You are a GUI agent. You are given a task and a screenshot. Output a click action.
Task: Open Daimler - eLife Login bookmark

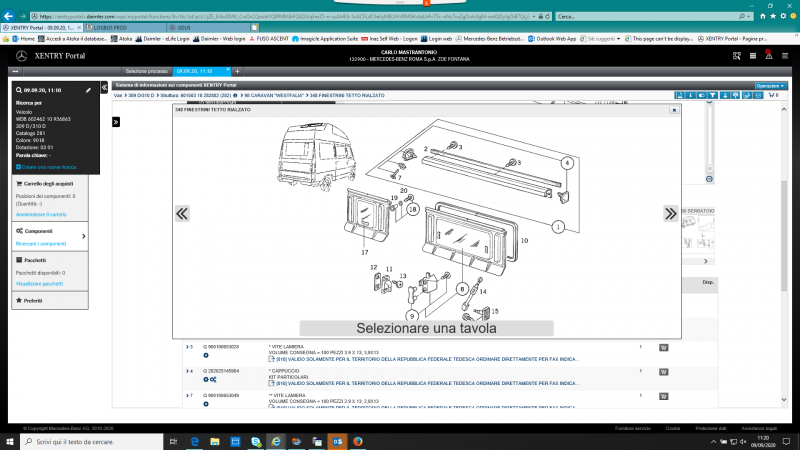[x=162, y=39]
